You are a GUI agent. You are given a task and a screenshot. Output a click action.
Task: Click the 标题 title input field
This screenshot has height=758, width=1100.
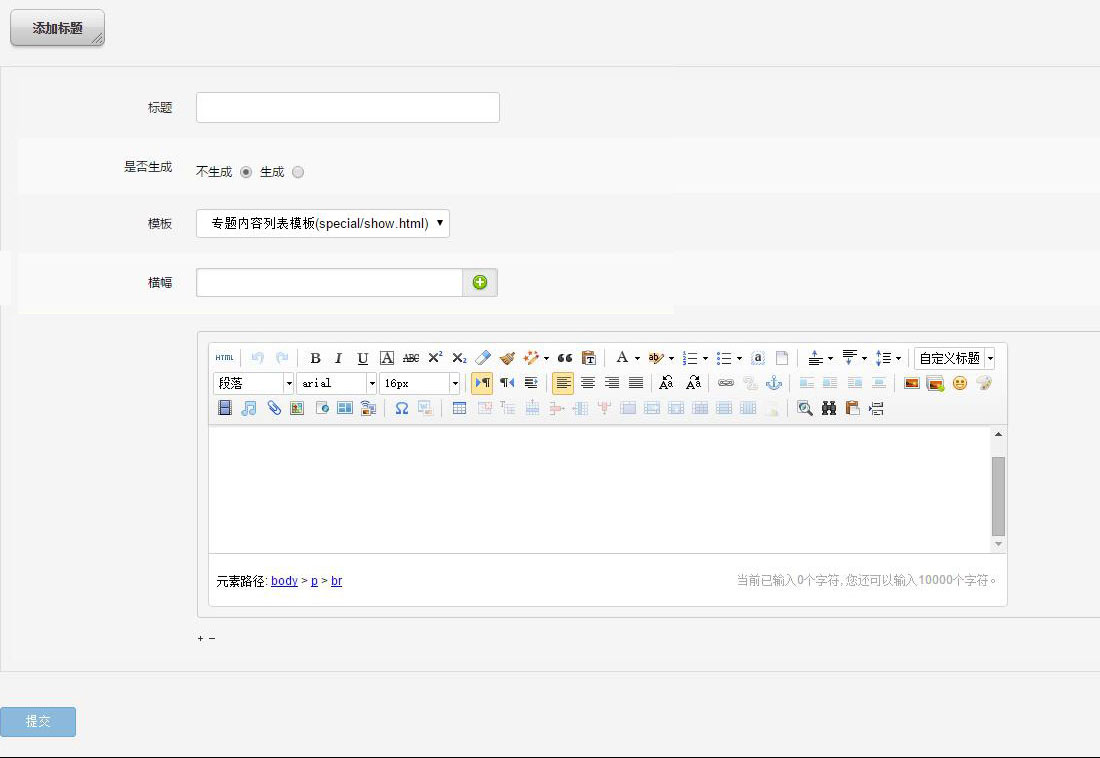(347, 107)
